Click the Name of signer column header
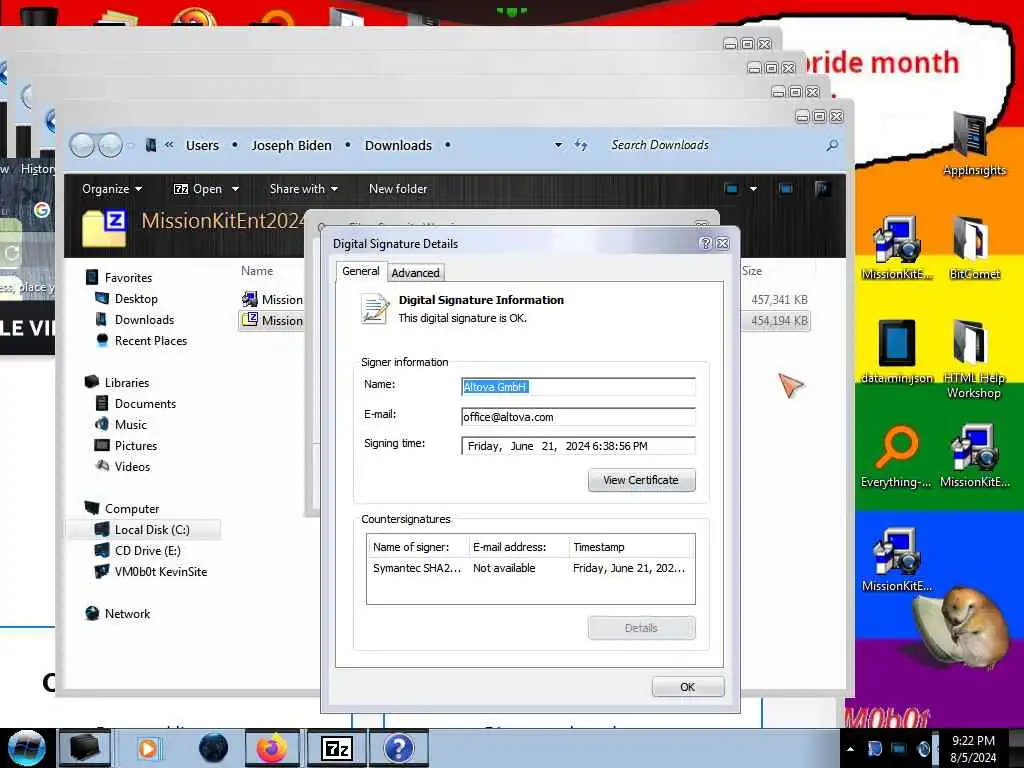 coord(417,547)
